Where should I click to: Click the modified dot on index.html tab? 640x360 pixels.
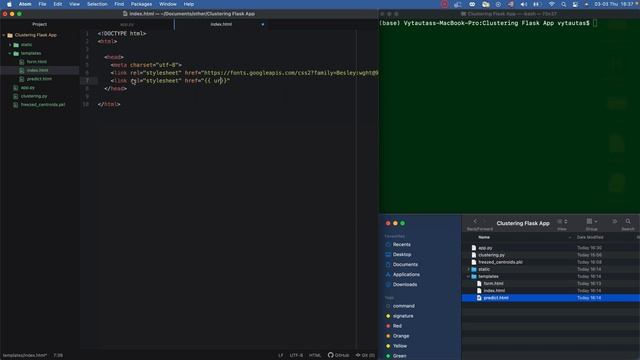click(262, 24)
